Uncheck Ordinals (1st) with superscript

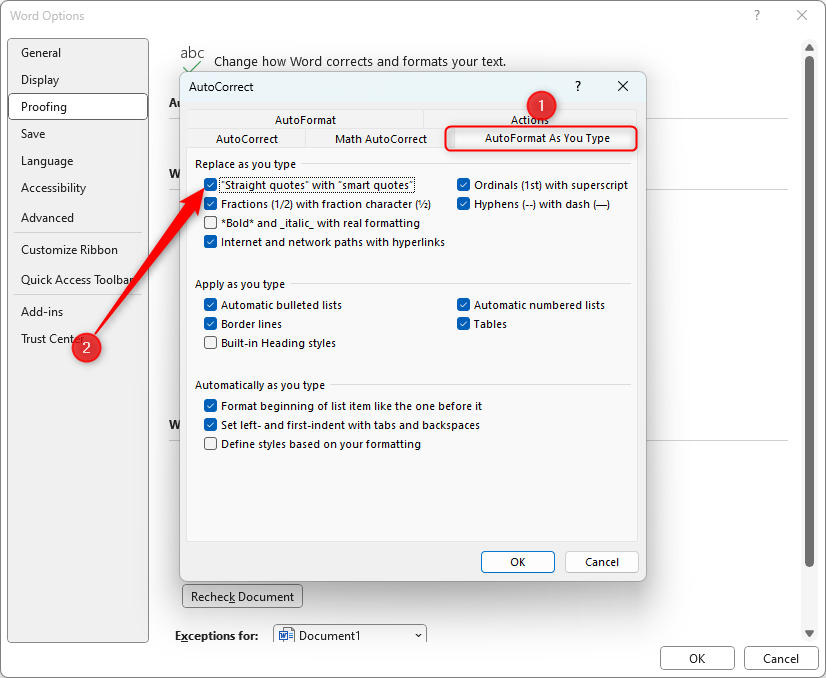click(463, 184)
